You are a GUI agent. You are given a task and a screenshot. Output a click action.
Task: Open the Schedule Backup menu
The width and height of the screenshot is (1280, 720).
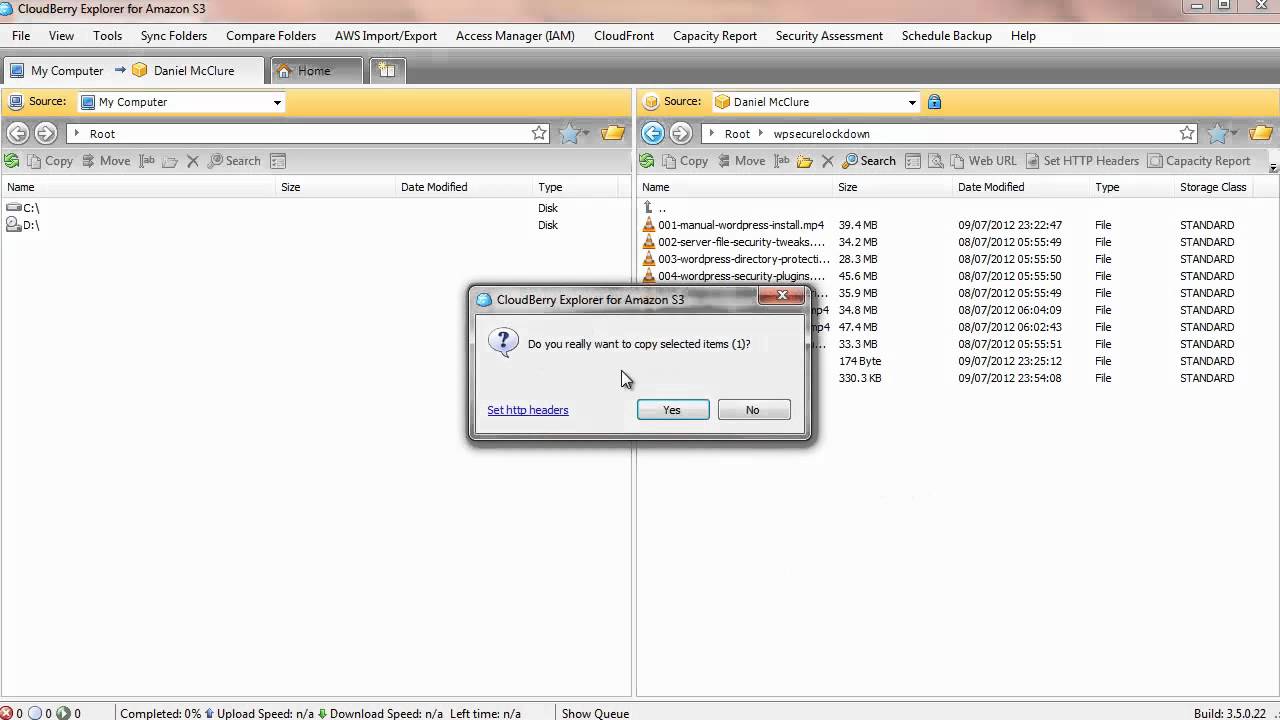click(x=947, y=35)
